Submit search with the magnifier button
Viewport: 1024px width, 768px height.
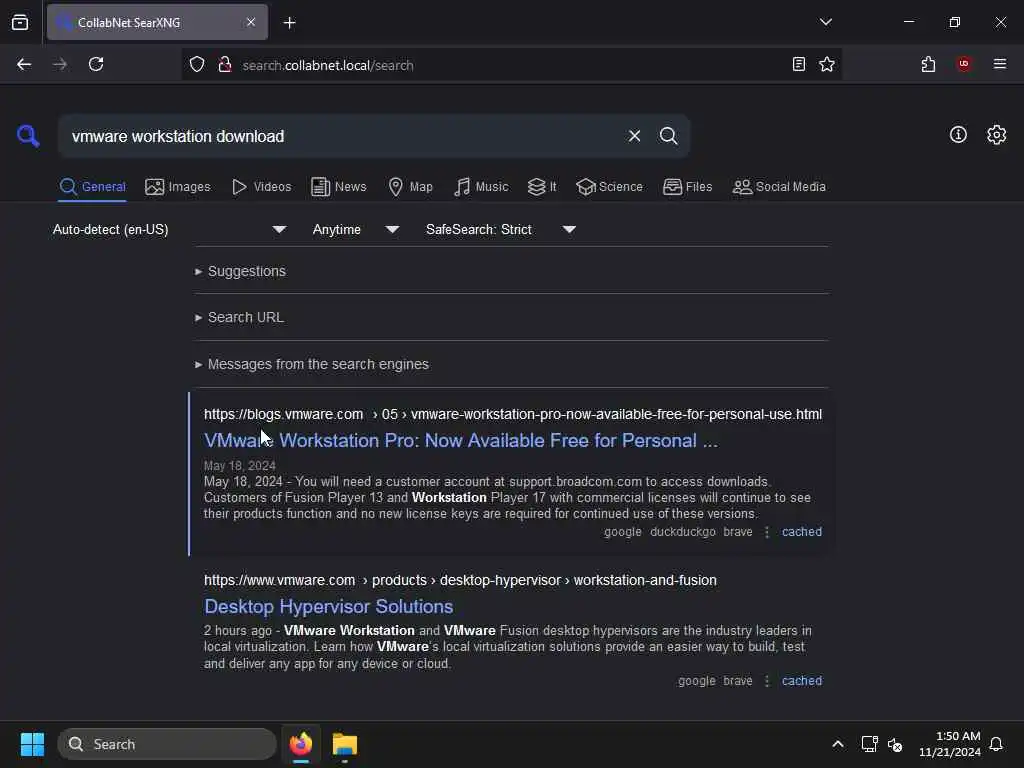pyautogui.click(x=668, y=136)
